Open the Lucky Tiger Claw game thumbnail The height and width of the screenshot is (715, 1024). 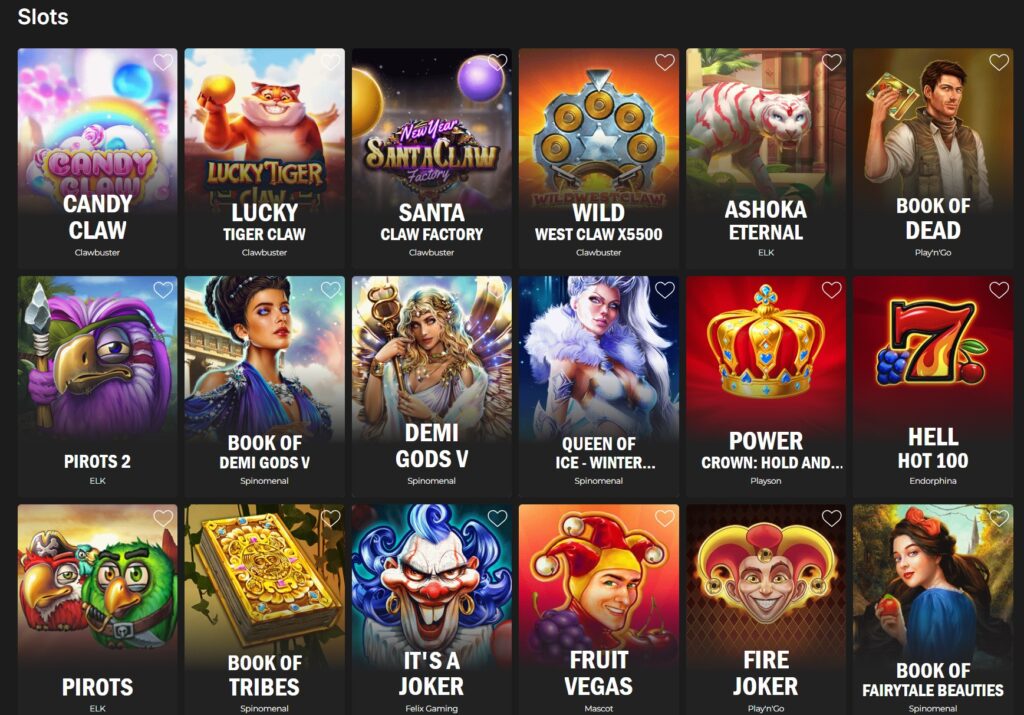[x=264, y=158]
